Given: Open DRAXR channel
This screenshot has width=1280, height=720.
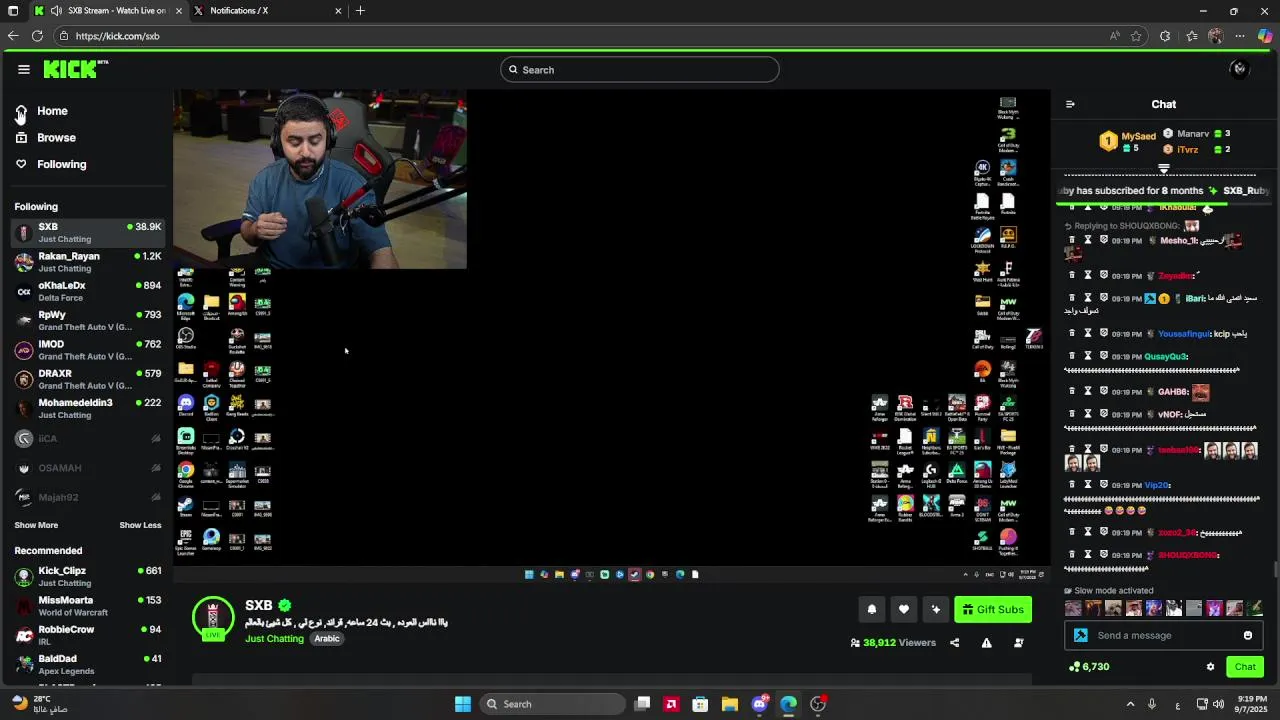Looking at the screenshot, I should [88, 379].
